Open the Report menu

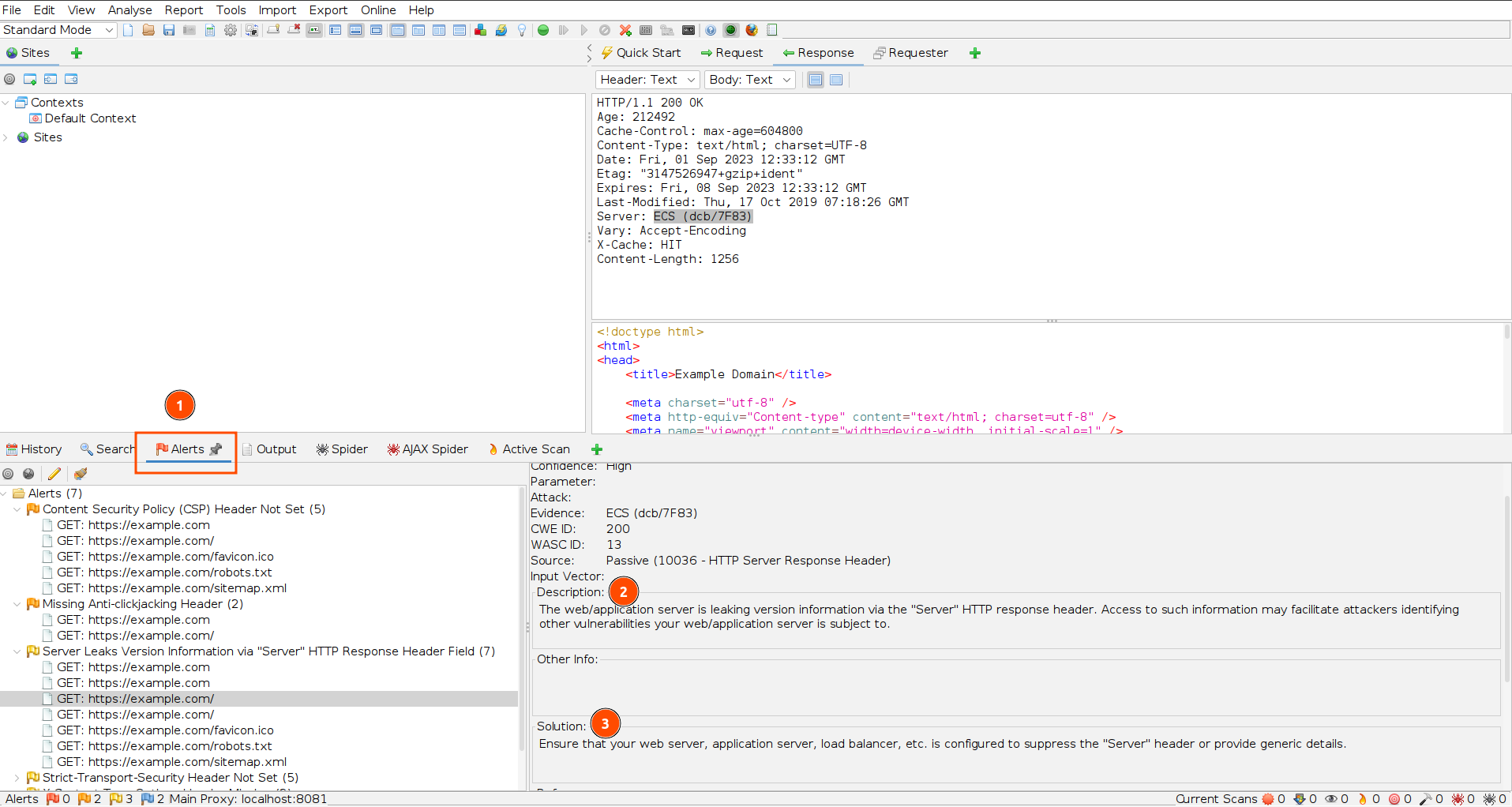click(x=184, y=10)
